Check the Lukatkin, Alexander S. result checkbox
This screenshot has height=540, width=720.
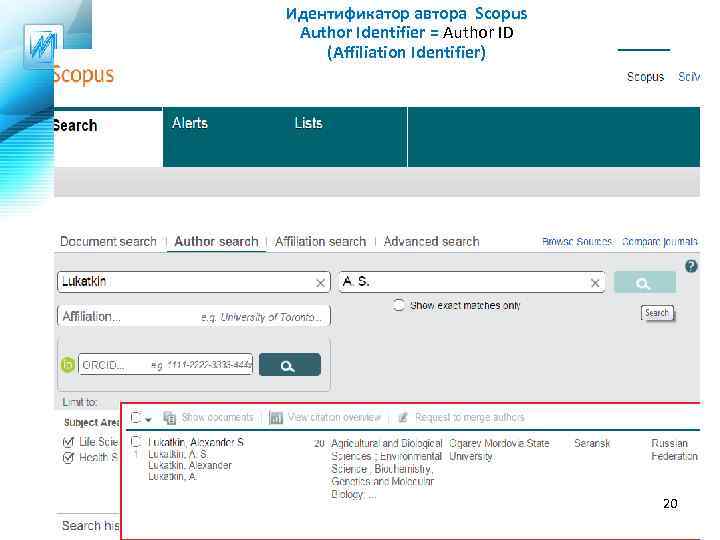[x=136, y=442]
